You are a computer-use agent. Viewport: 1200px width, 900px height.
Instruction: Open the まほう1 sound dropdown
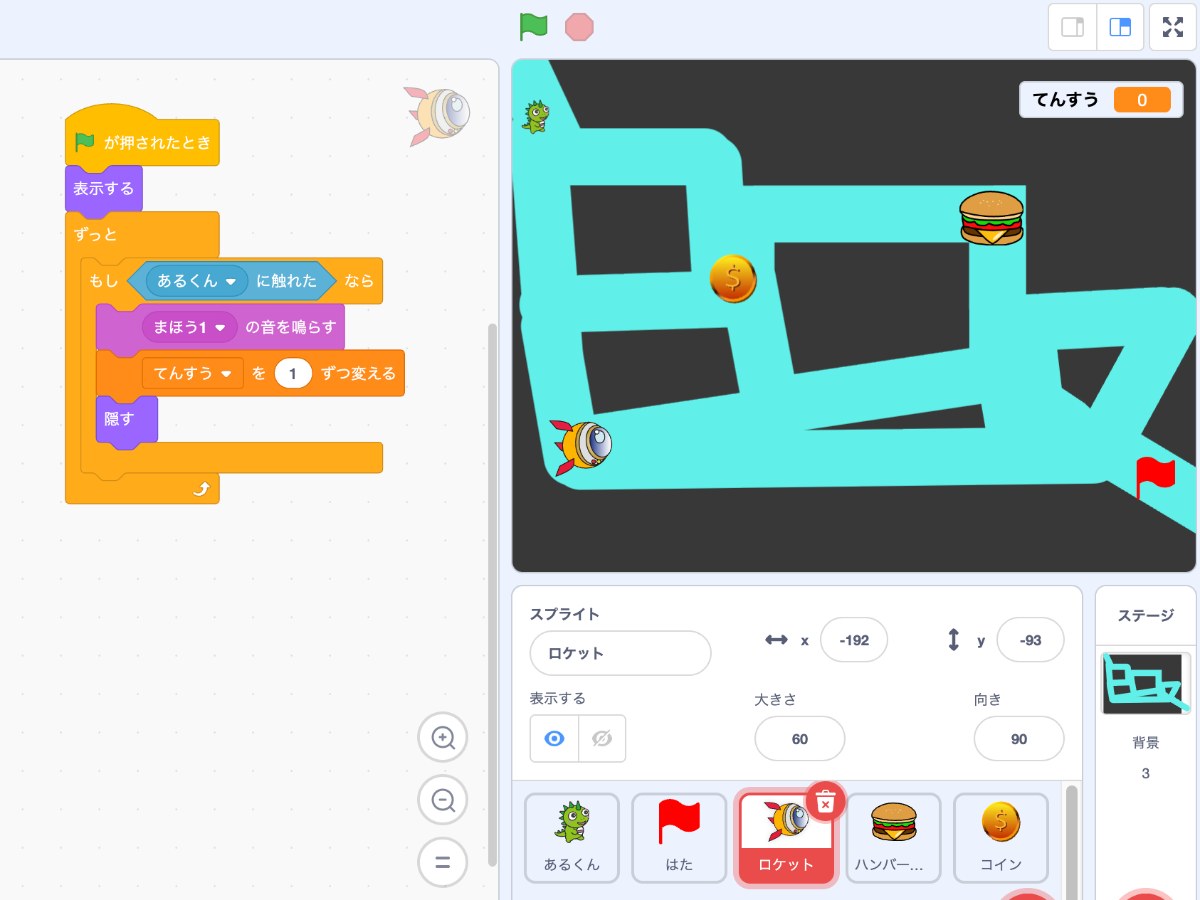[x=189, y=327]
